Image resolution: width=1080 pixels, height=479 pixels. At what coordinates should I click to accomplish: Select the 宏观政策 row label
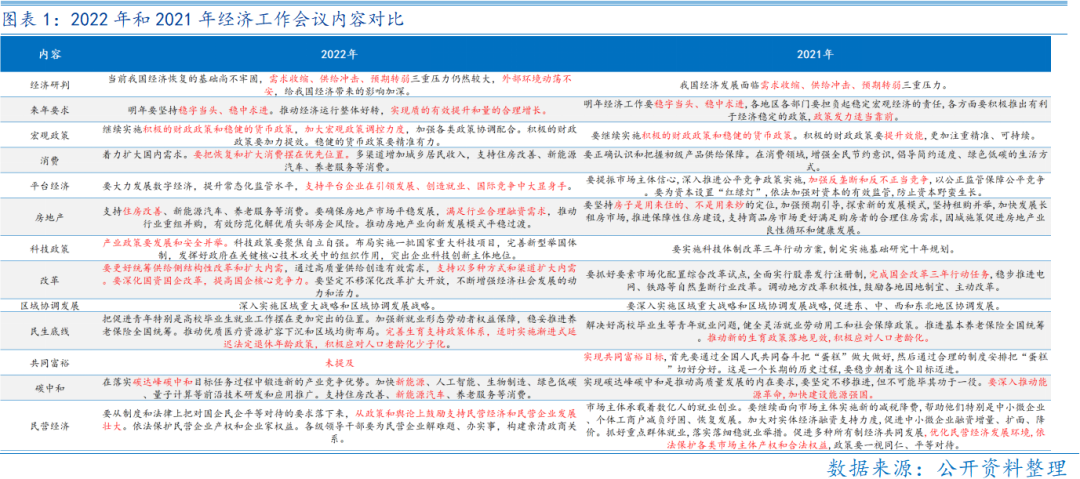(x=49, y=133)
